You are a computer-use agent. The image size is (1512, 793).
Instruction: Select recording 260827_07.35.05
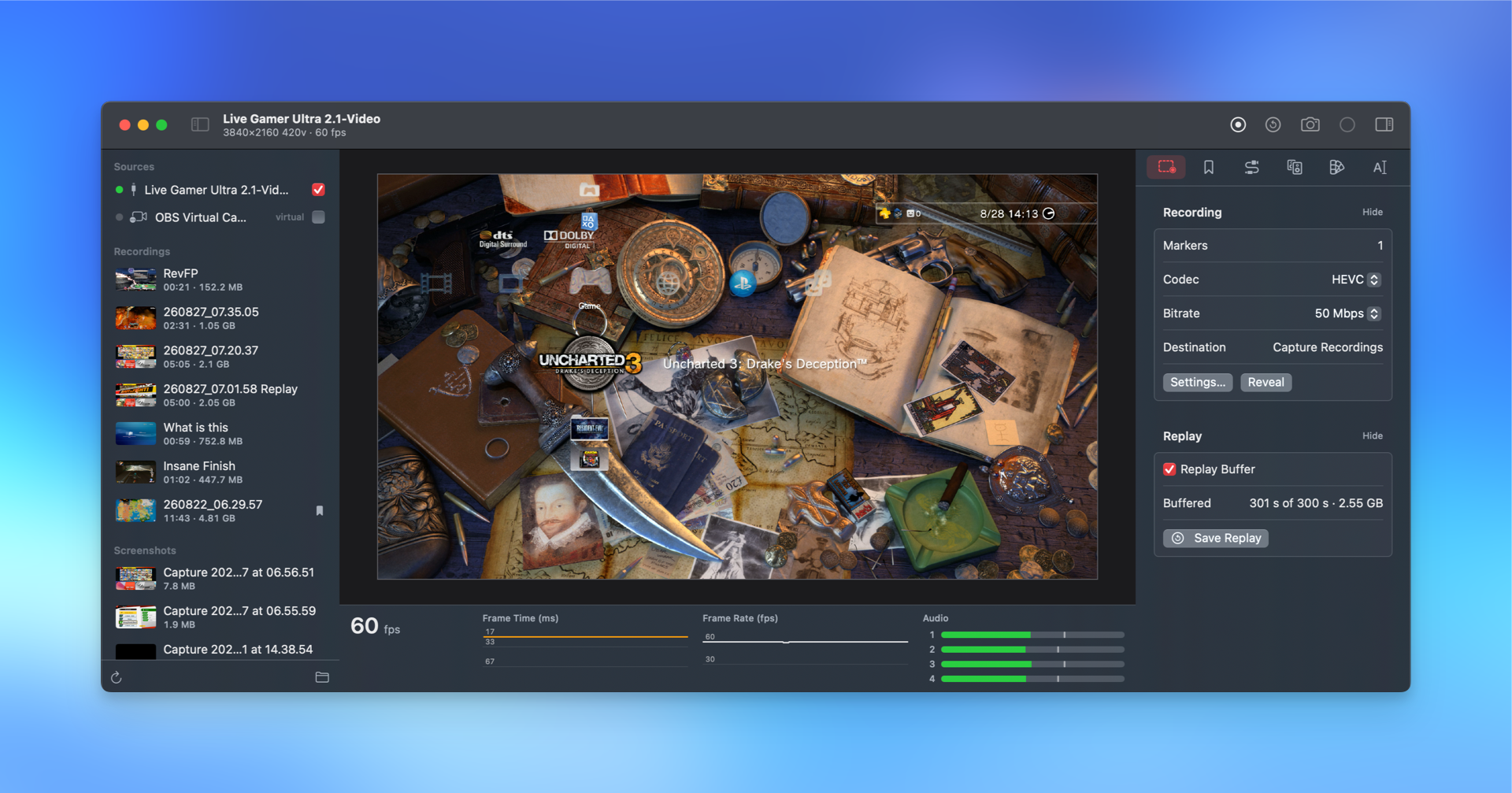pyautogui.click(x=220, y=318)
